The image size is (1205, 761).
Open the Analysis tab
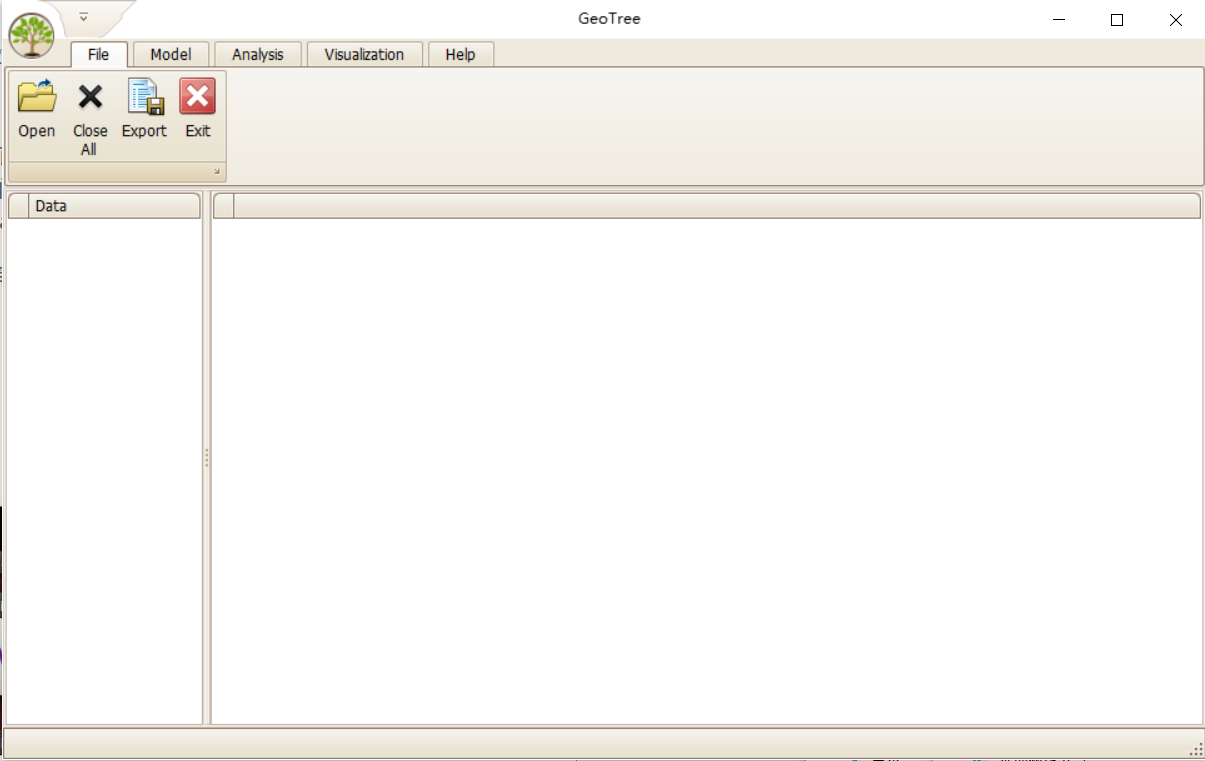click(258, 55)
